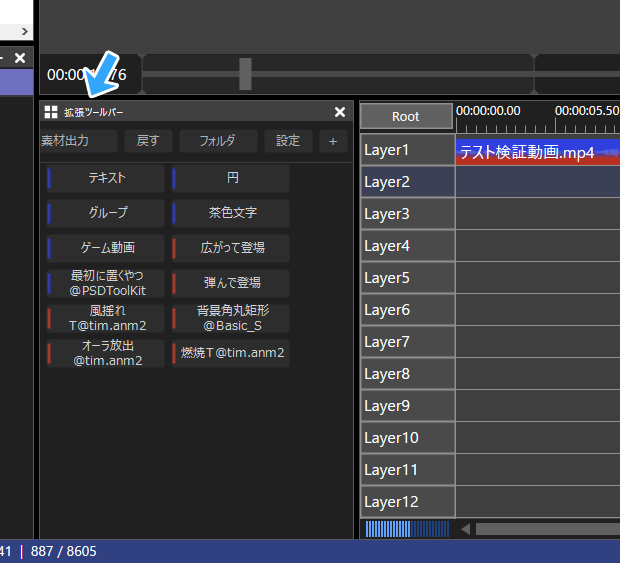Image resolution: width=620 pixels, height=563 pixels.
Task: Apply the 広がって登場 effect
Action: (231, 248)
